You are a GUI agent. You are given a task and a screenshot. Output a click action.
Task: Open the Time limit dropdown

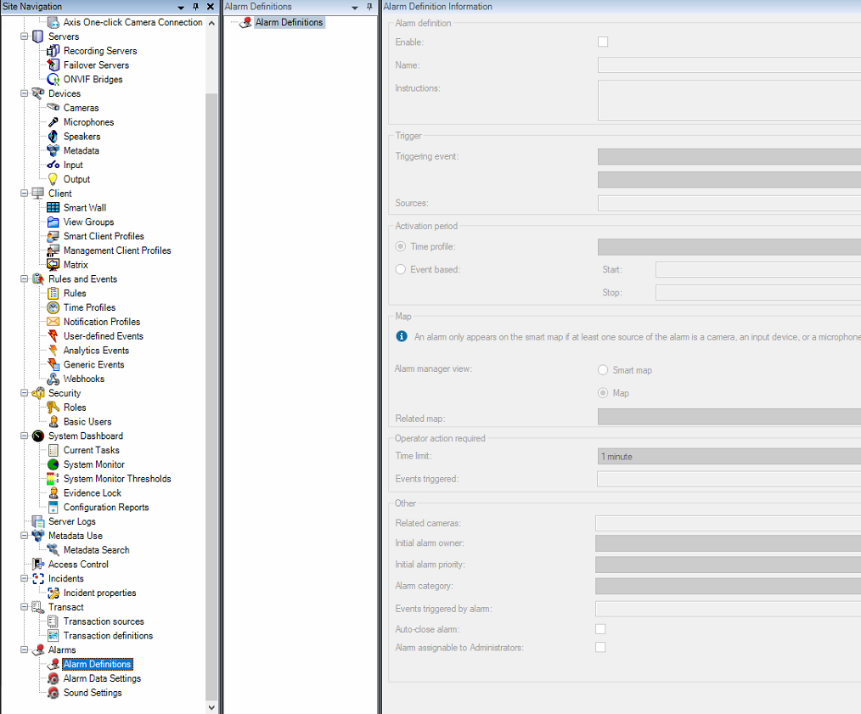[x=728, y=456]
